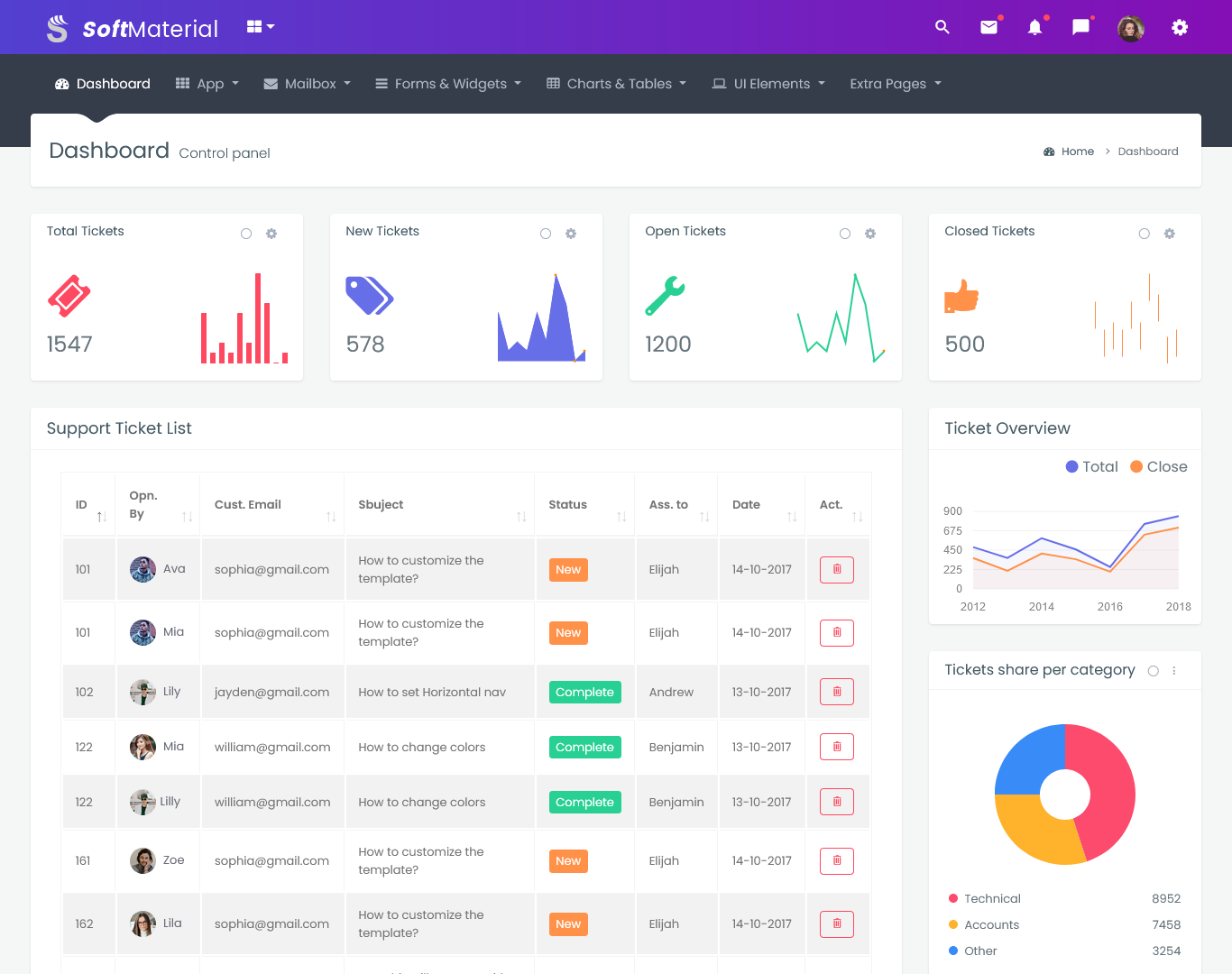Click the user avatar in header
Screen dimensions: 1232x974
[1131, 28]
